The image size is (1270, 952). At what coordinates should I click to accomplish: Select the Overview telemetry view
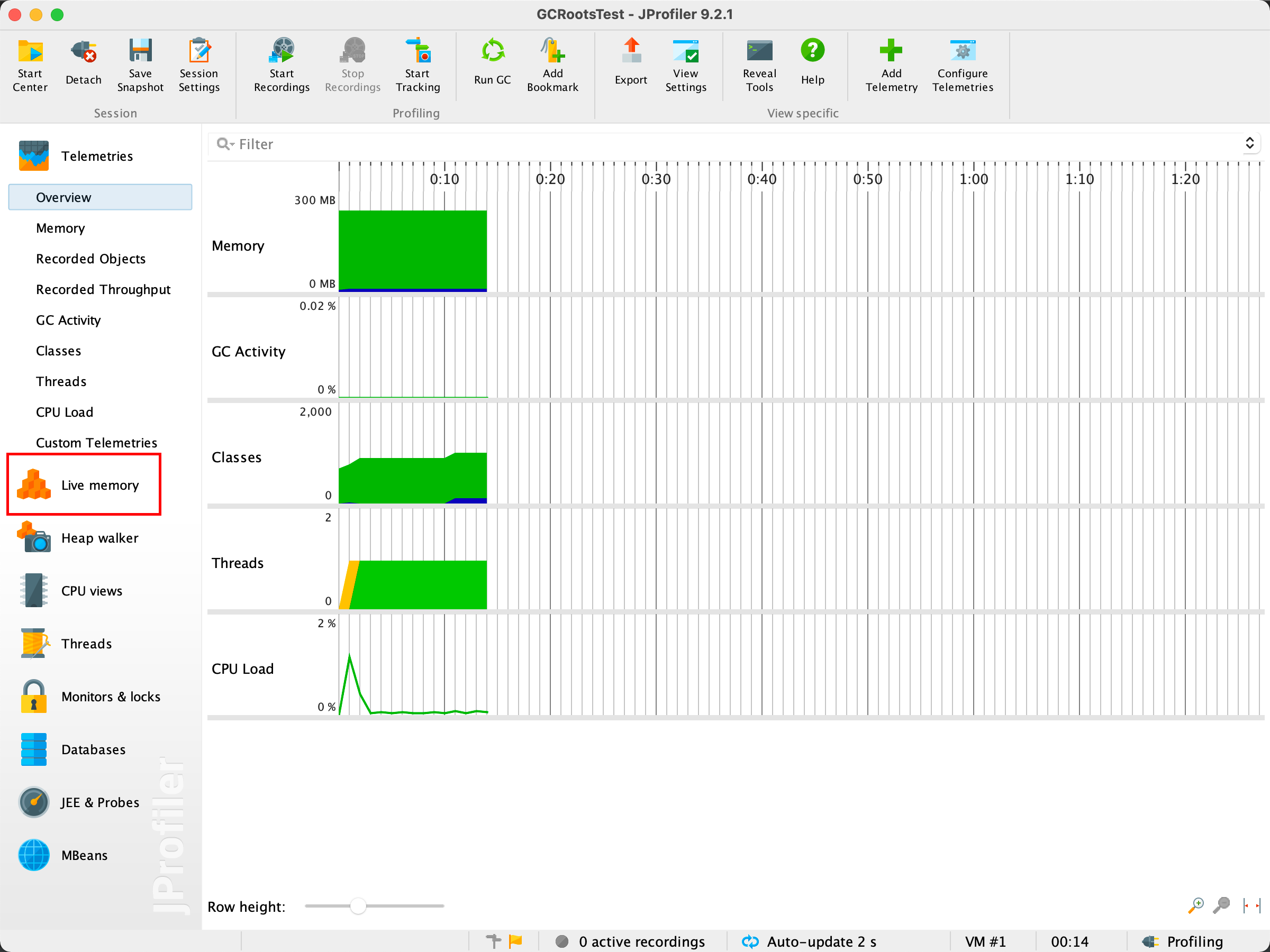pos(100,197)
